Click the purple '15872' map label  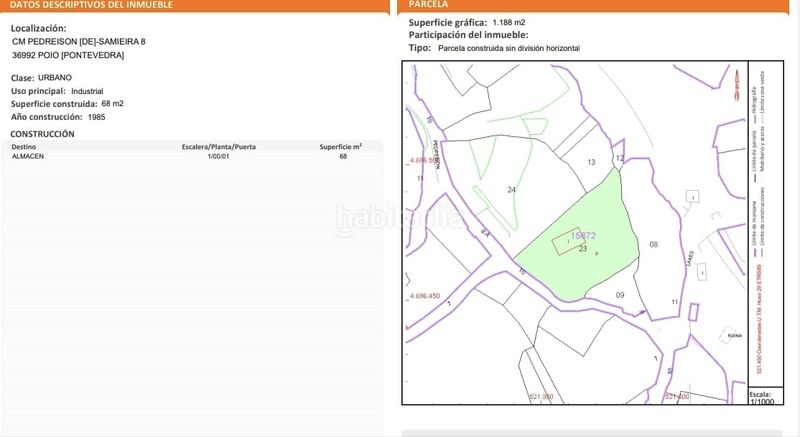click(583, 236)
